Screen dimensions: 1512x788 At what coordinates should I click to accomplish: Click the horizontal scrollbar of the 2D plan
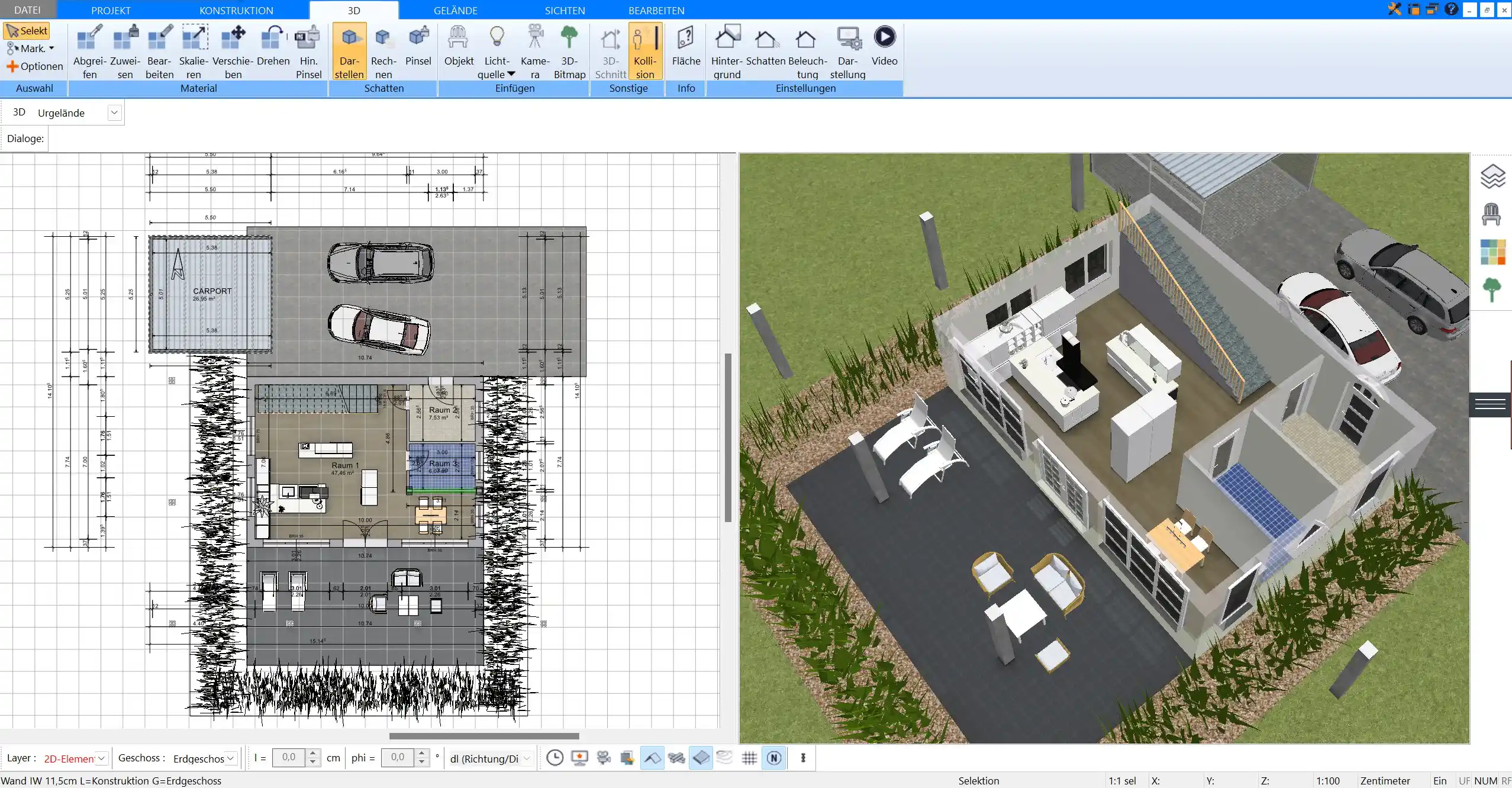click(x=484, y=736)
